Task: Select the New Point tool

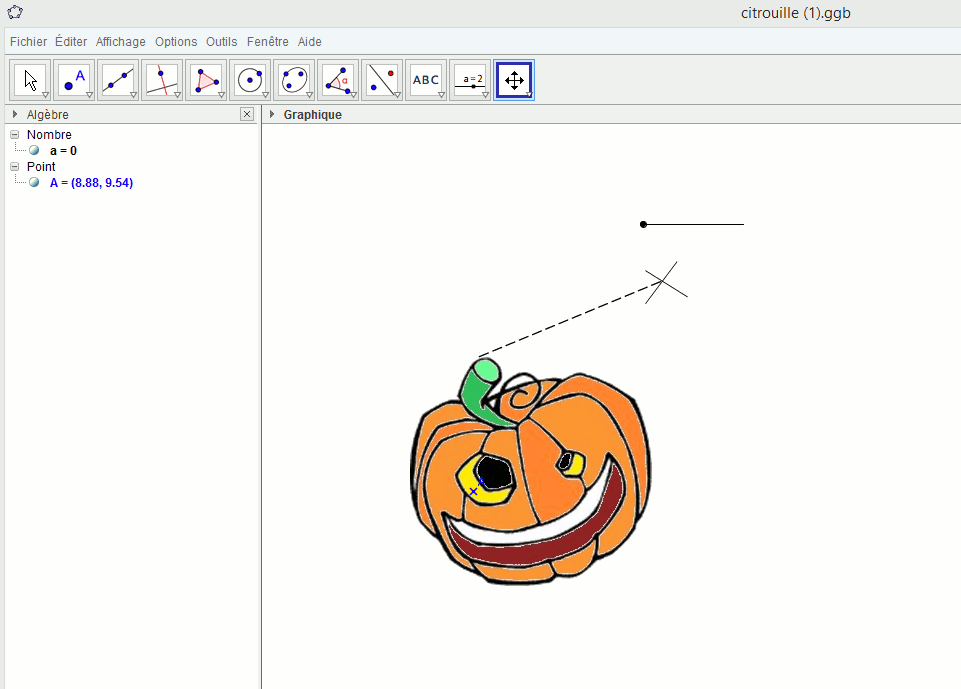Action: point(74,80)
